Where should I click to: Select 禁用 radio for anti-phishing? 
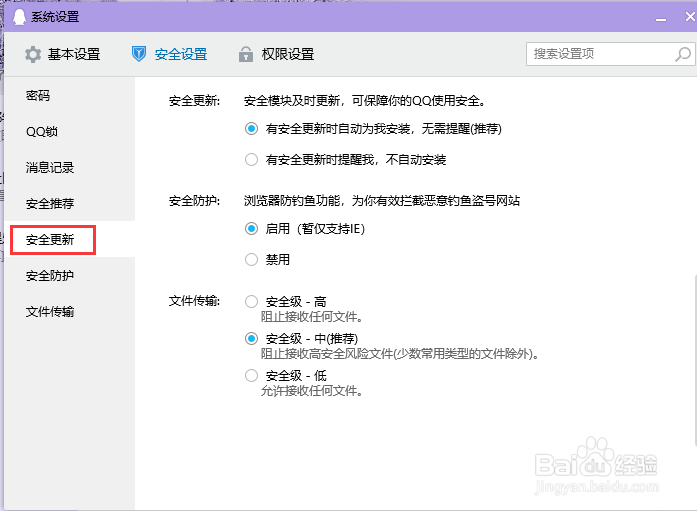tap(251, 259)
